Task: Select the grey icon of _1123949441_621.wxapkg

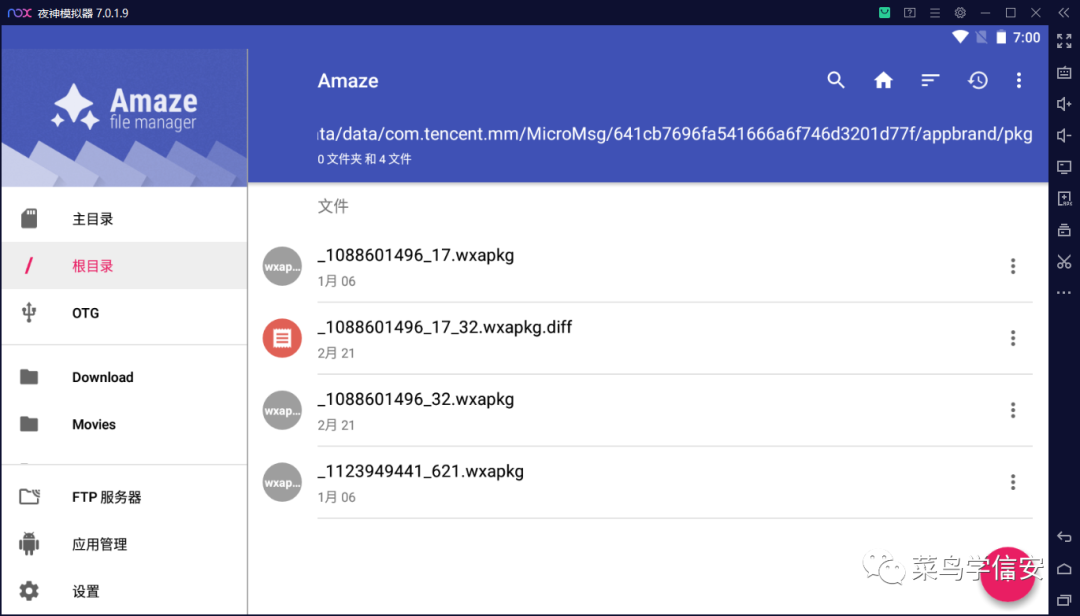Action: 282,482
